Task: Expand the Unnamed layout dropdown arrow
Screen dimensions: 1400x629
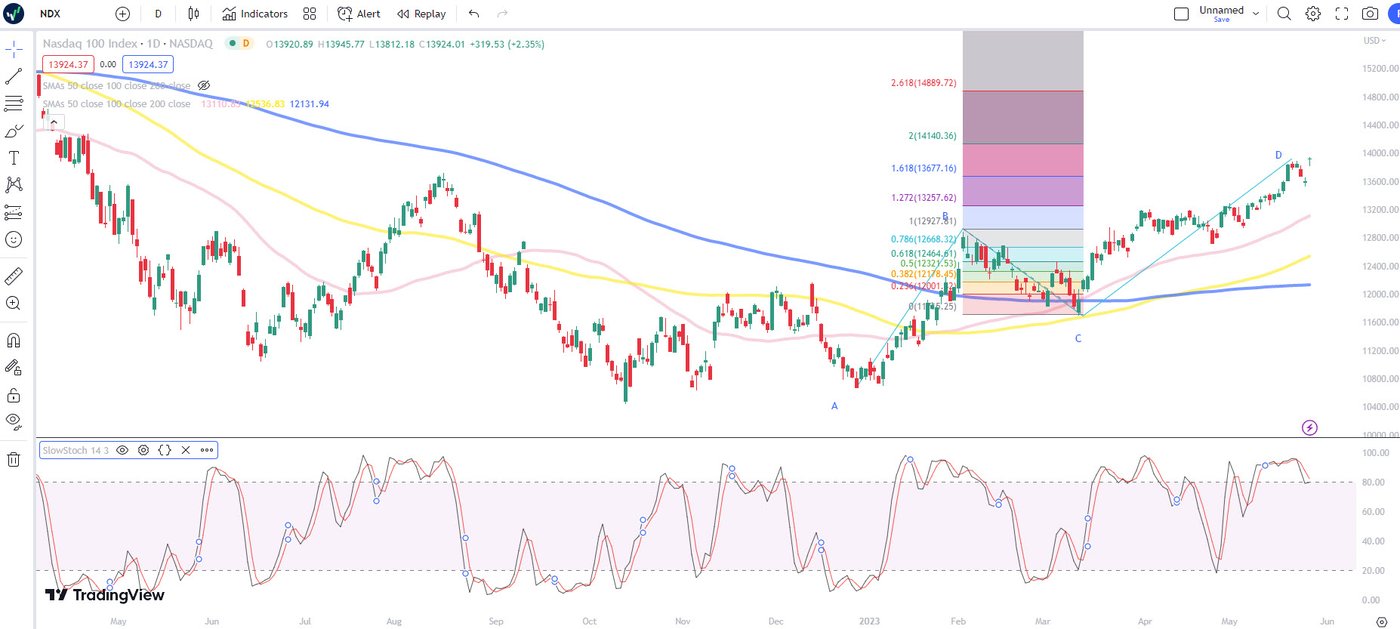Action: pyautogui.click(x=1256, y=14)
